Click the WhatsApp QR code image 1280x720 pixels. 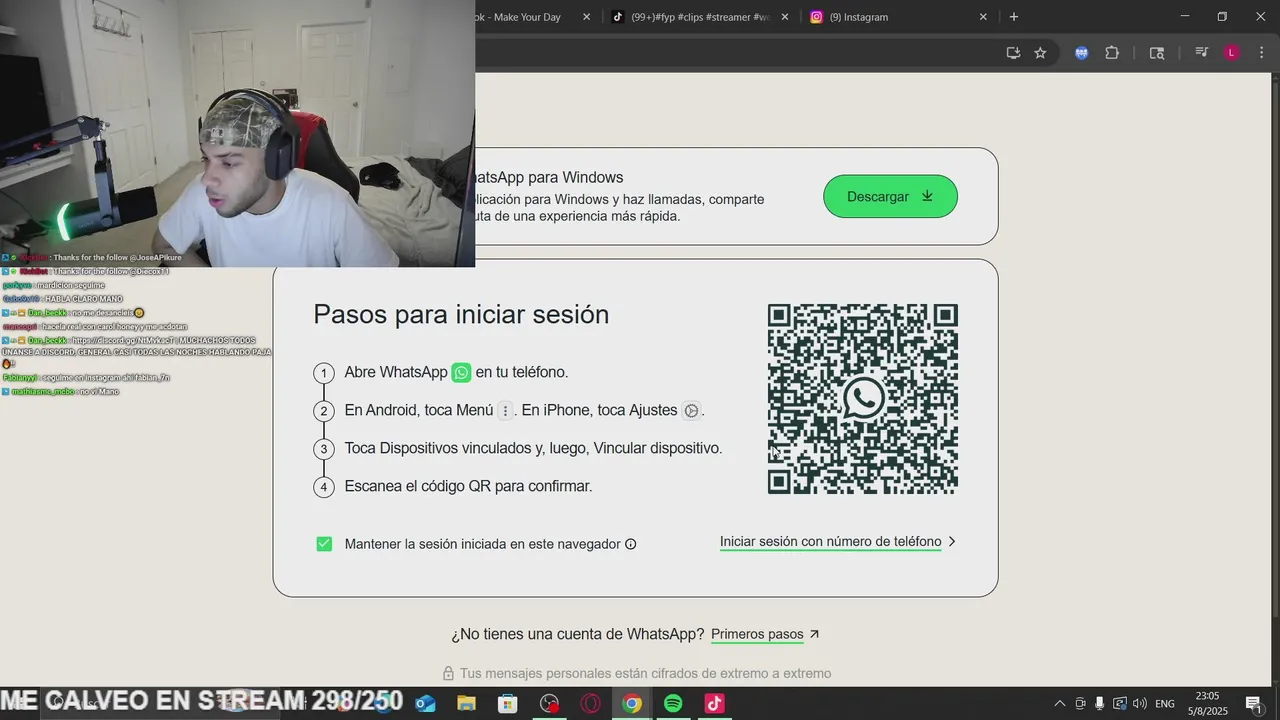(x=863, y=399)
